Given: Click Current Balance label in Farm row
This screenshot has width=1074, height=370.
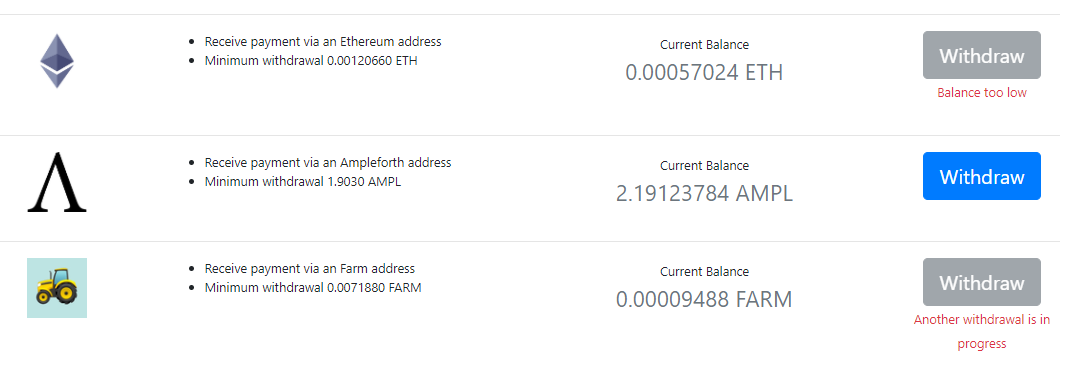Looking at the screenshot, I should (x=704, y=272).
